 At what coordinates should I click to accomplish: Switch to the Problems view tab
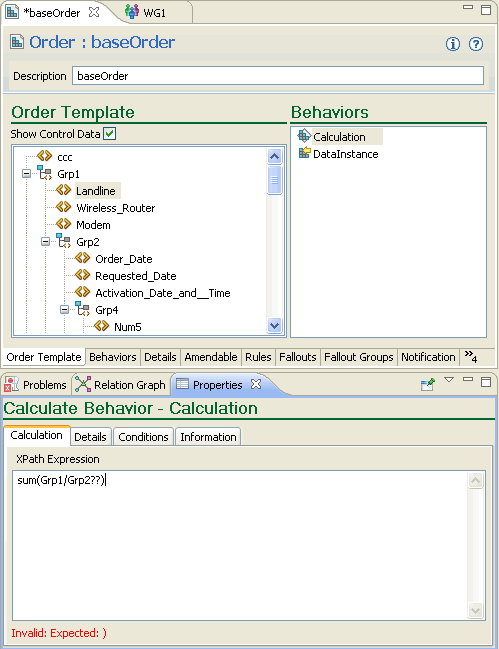[x=36, y=385]
